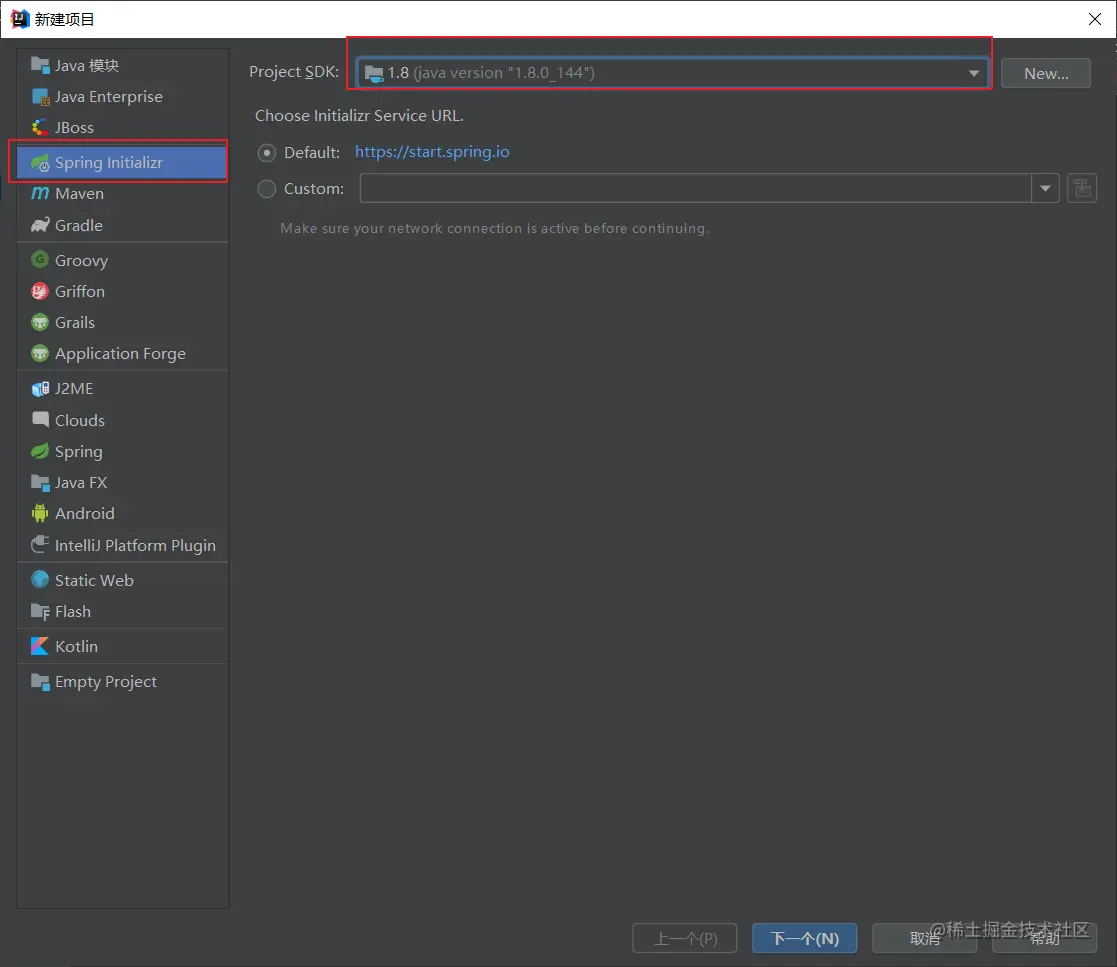Click the Maven m icon
This screenshot has width=1117, height=967.
pyautogui.click(x=40, y=194)
